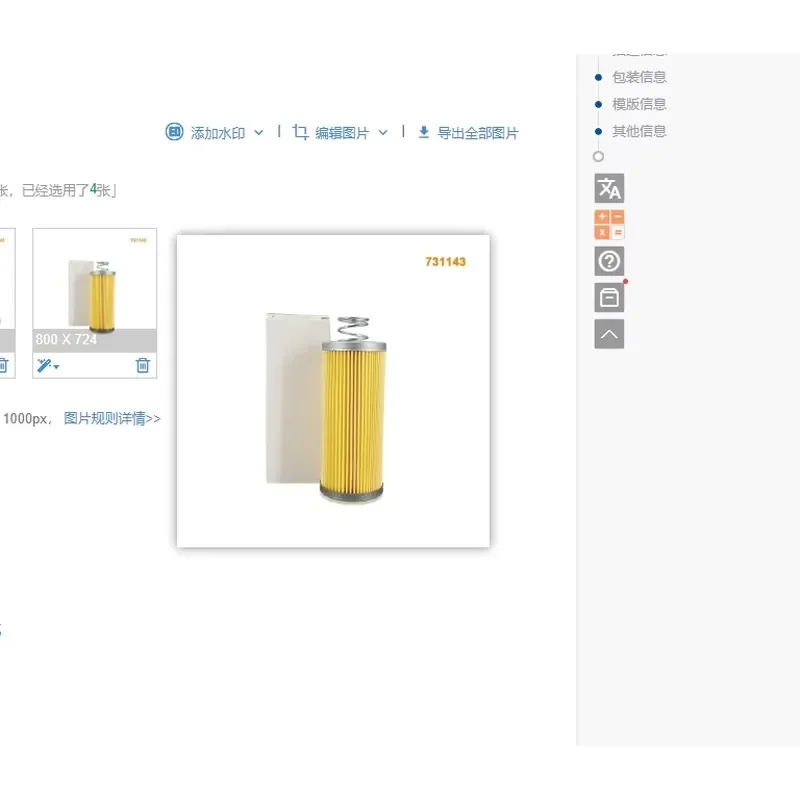Viewport: 800px width, 800px height.
Task: Open the help question mark icon
Action: point(609,261)
